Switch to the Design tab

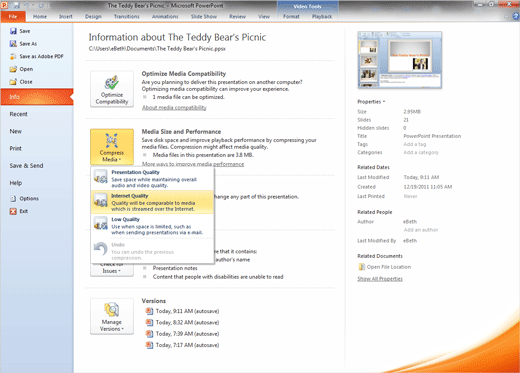[93, 16]
